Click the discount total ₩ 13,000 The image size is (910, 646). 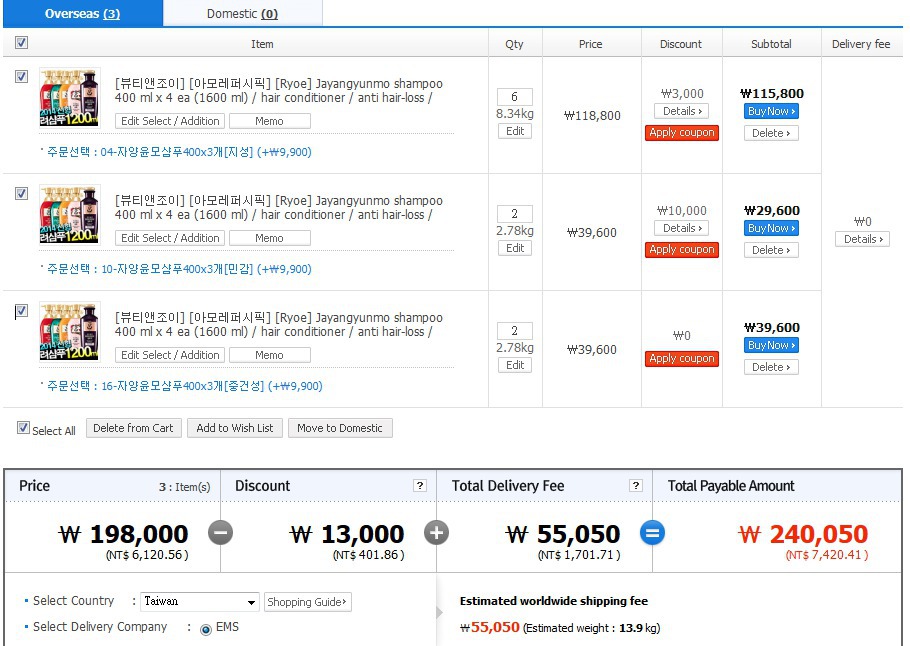(x=347, y=534)
